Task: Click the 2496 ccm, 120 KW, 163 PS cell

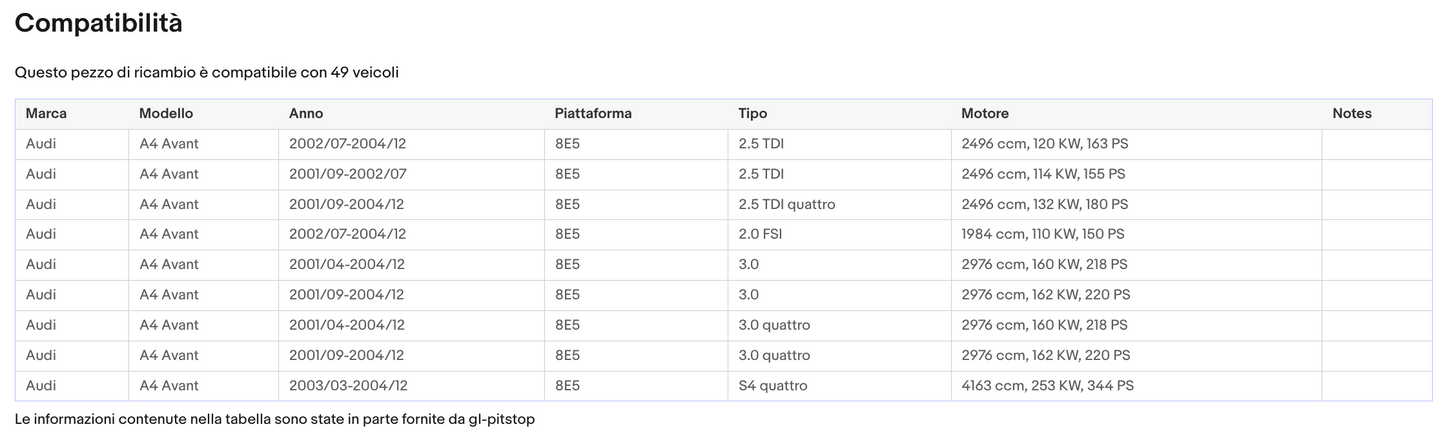Action: click(x=1044, y=144)
